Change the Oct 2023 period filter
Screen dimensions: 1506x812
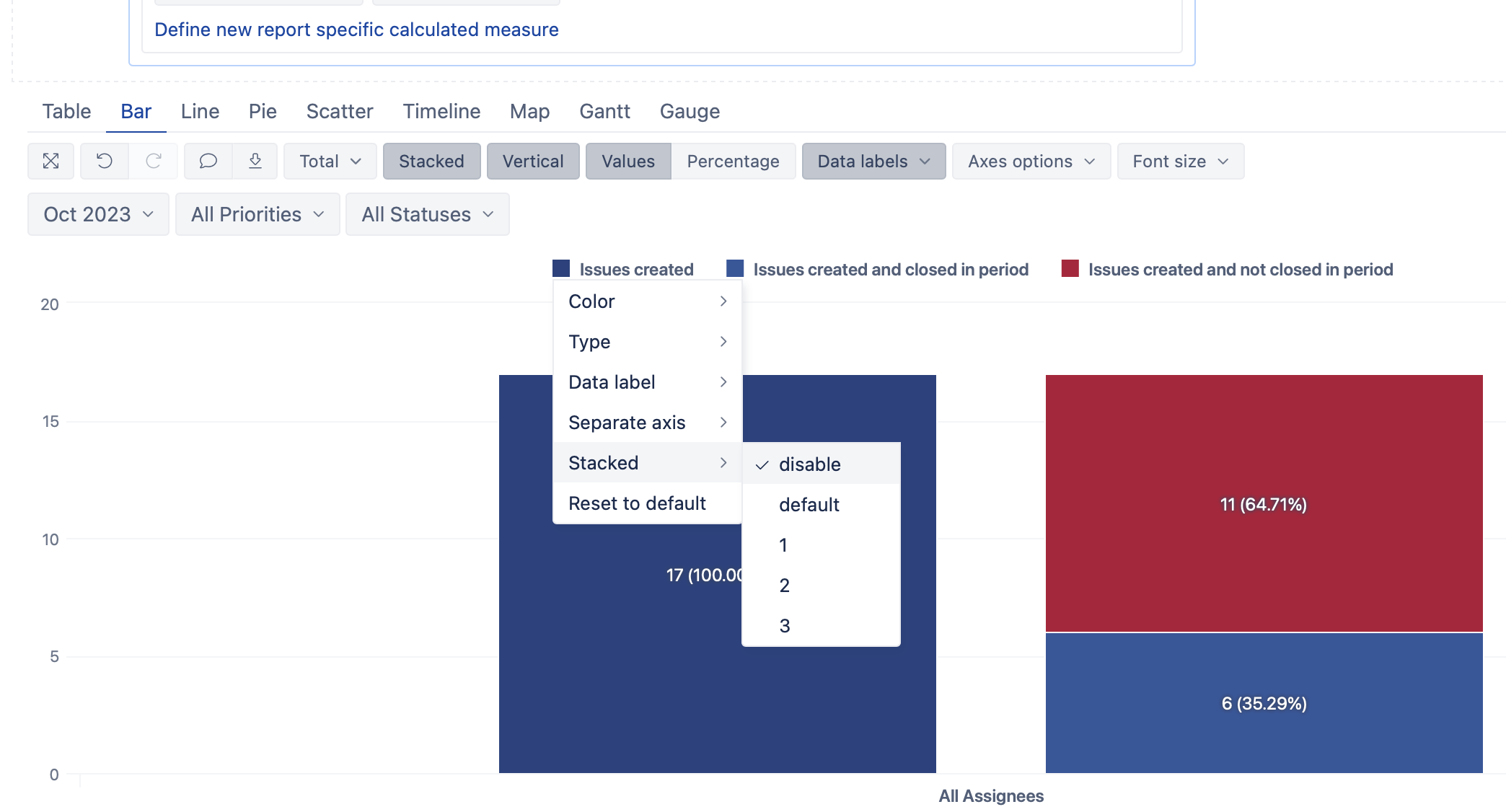pyautogui.click(x=97, y=213)
